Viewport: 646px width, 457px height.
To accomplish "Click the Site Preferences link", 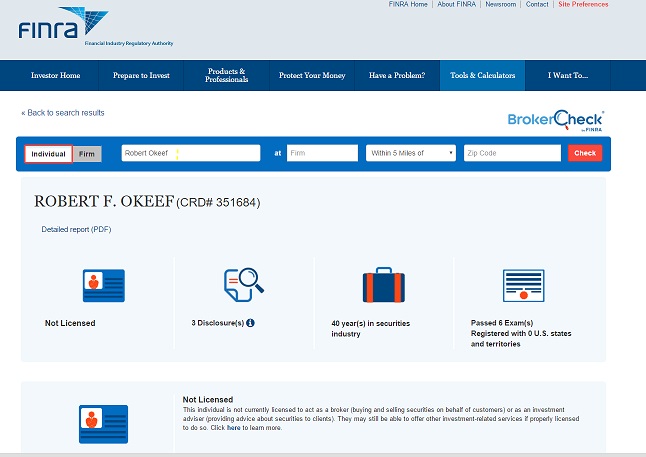I will (x=583, y=4).
